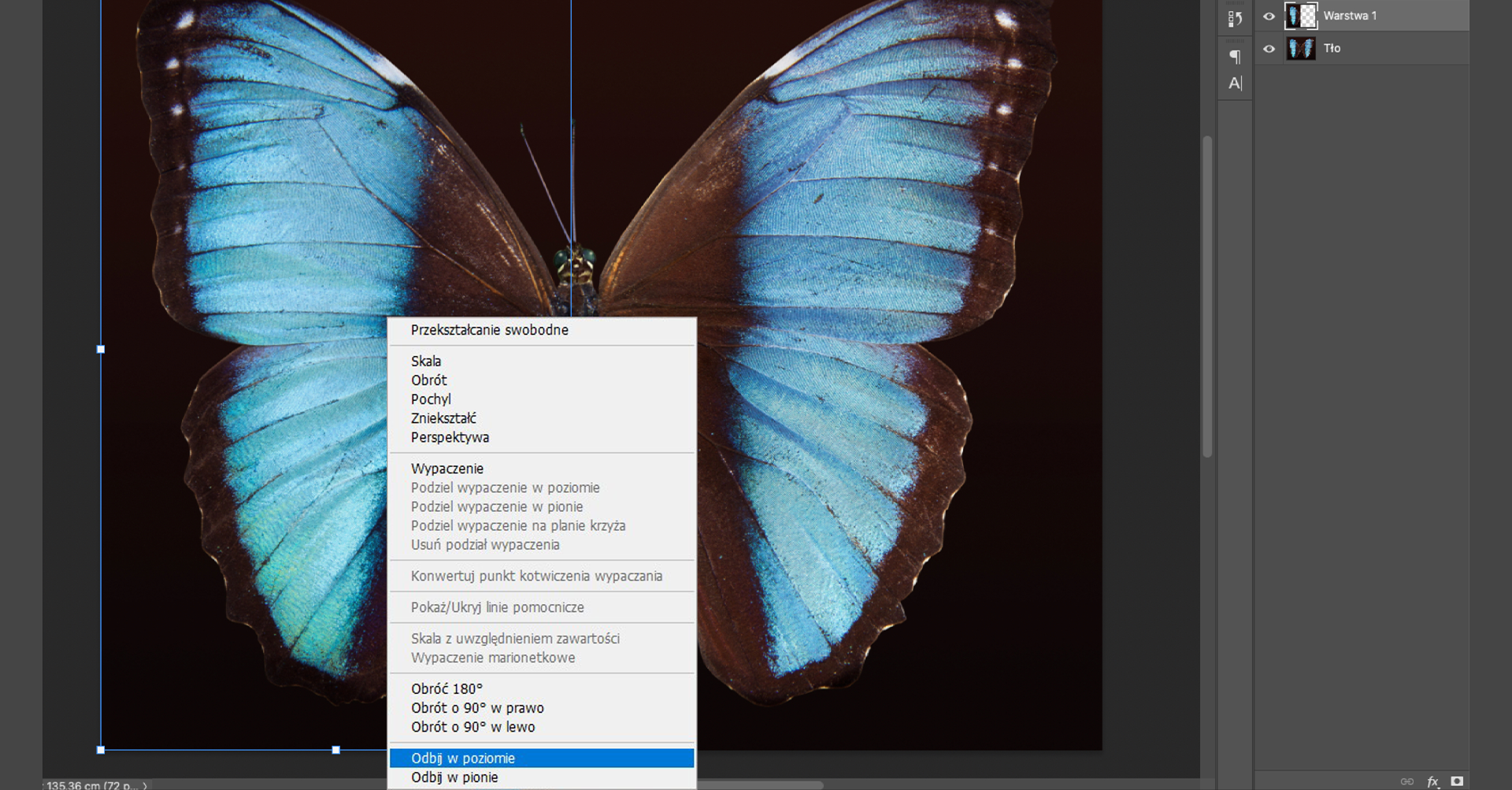
Task: Expand the status bar document info arrow
Action: pyautogui.click(x=145, y=785)
